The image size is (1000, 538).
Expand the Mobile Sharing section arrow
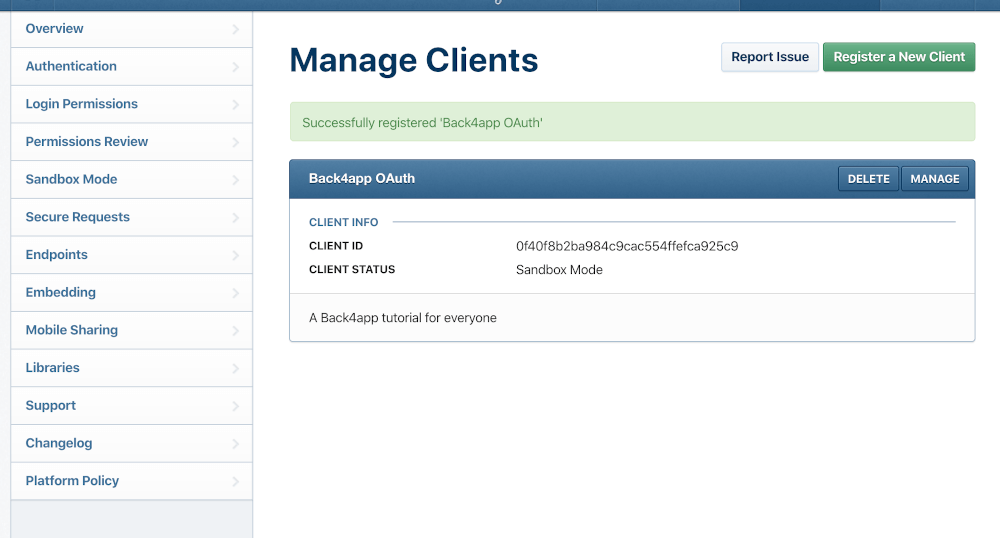click(x=235, y=330)
